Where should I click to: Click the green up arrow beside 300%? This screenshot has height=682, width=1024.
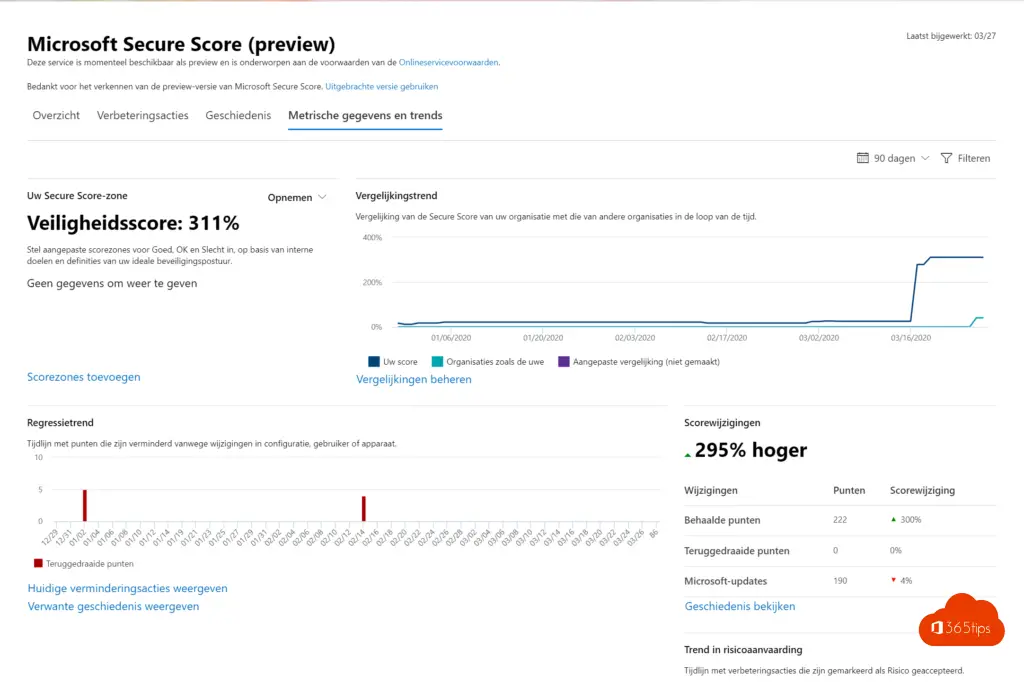(893, 519)
